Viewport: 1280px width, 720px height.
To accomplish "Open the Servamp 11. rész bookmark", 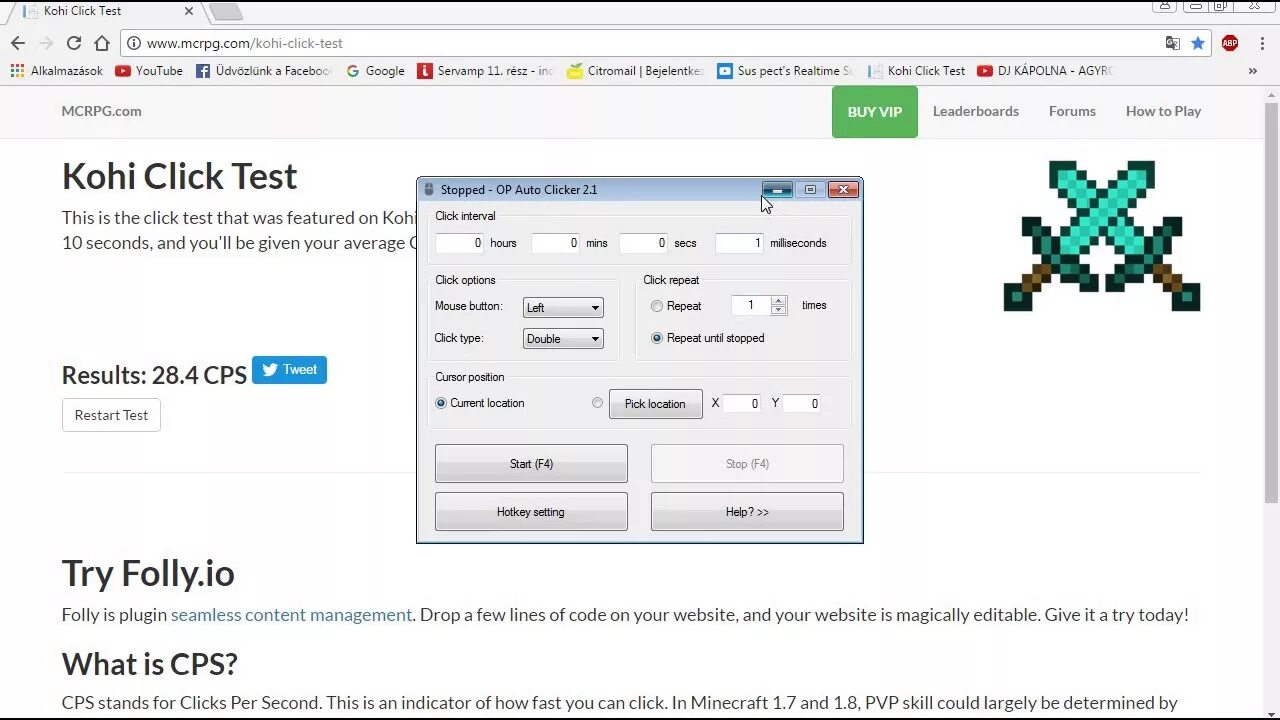I will coord(486,71).
